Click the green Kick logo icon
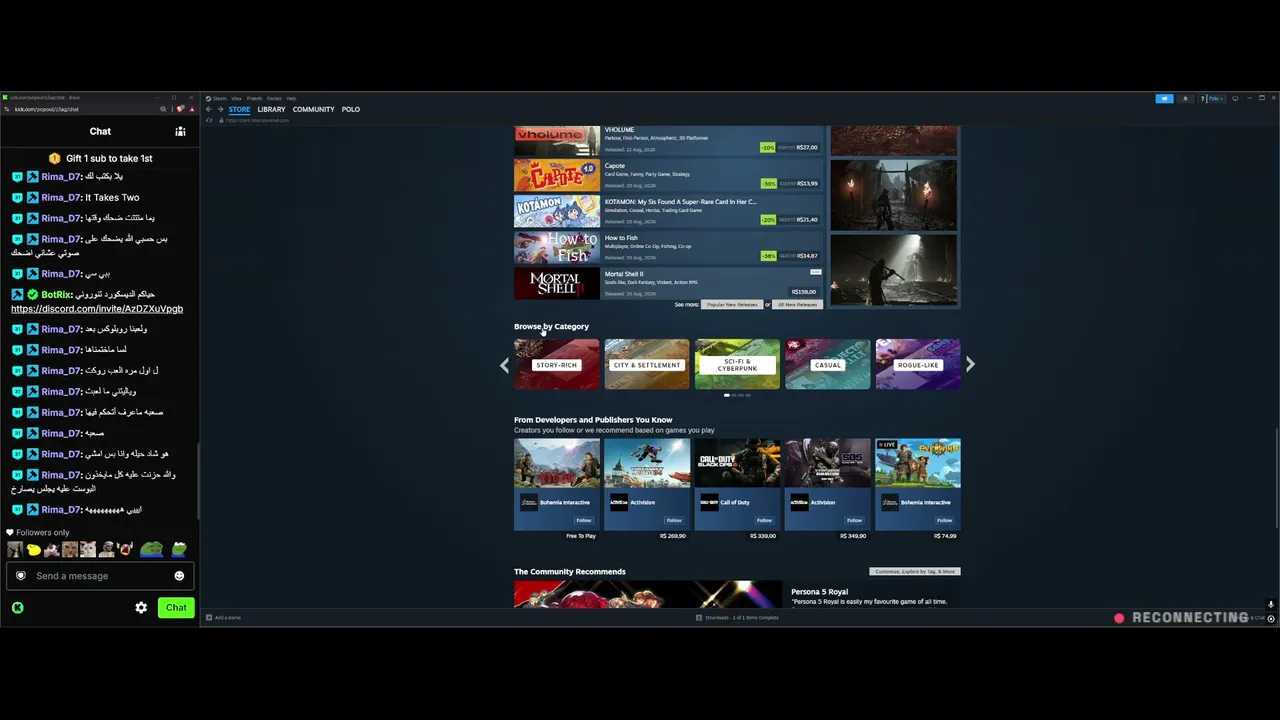The height and width of the screenshot is (720, 1280). [x=17, y=608]
